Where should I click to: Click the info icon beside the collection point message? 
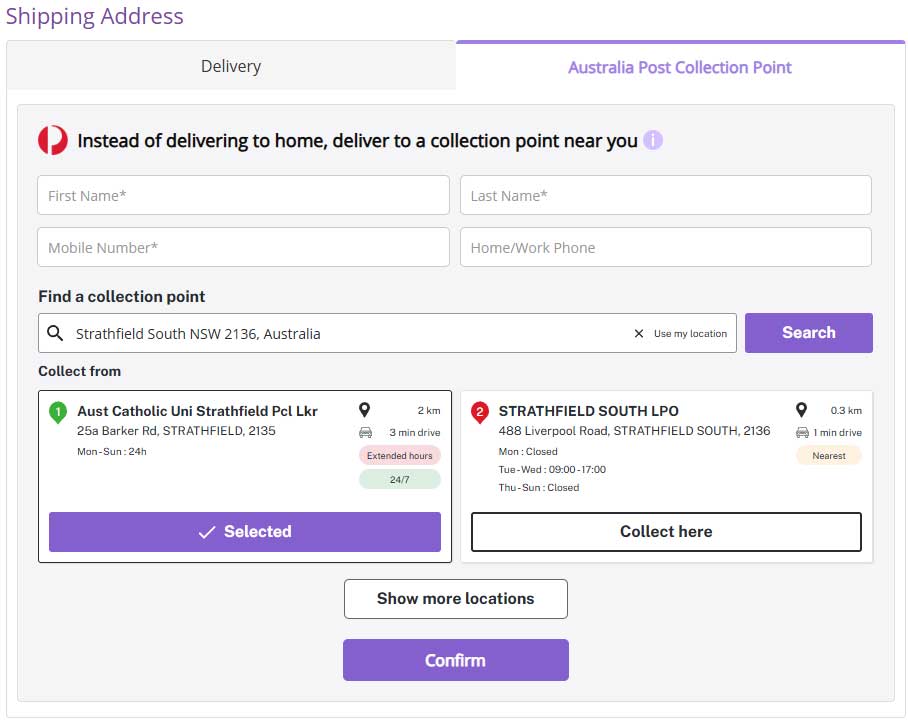(x=651, y=140)
